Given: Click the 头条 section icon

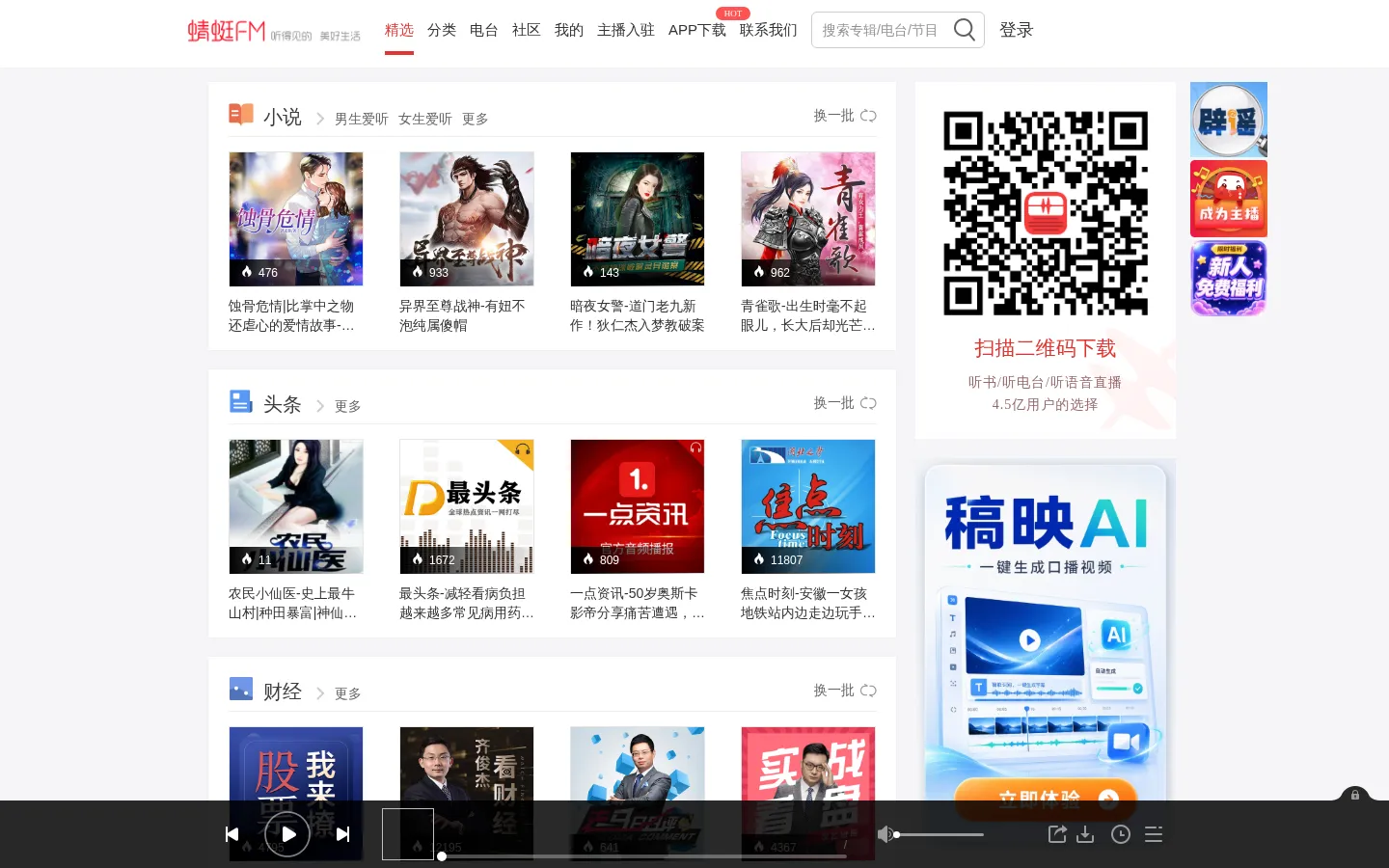Looking at the screenshot, I should click(x=241, y=401).
